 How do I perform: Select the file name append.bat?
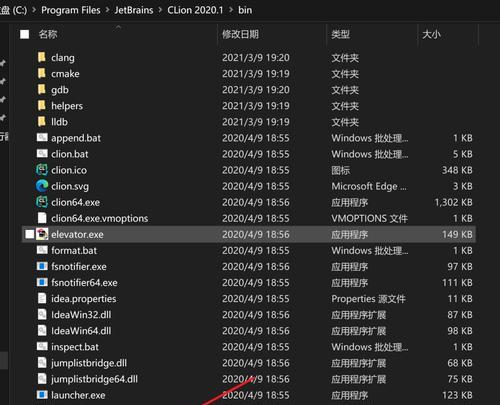(x=76, y=138)
